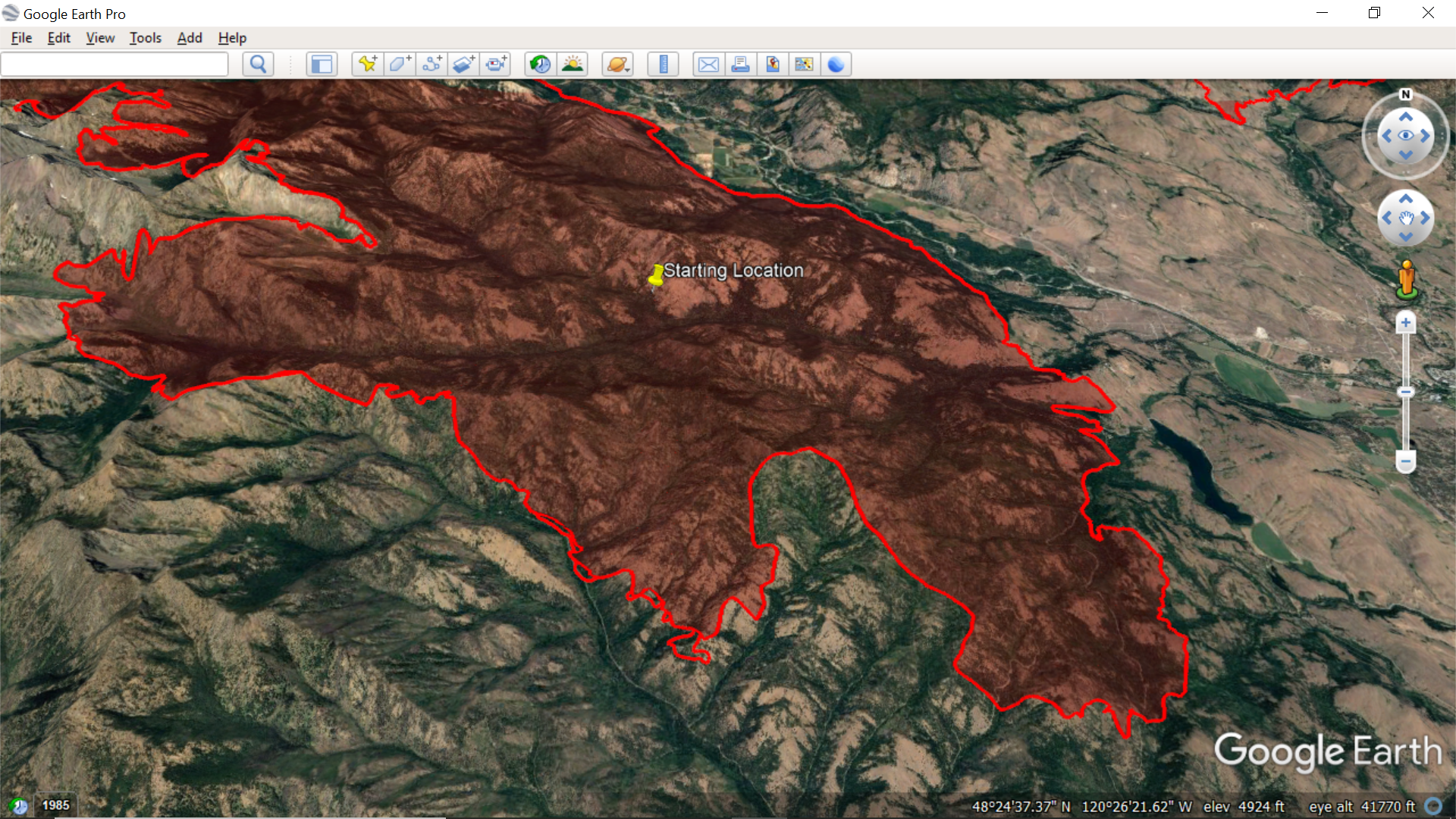1456x819 pixels.
Task: Record a tour with camera icon
Action: tap(497, 64)
